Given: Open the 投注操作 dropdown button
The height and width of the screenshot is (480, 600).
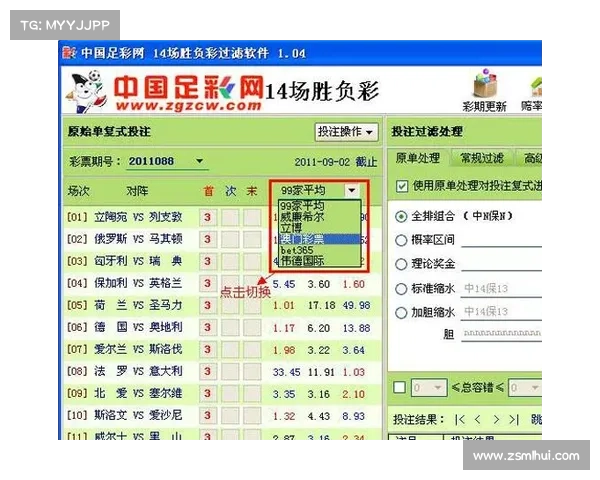Looking at the screenshot, I should click(346, 132).
